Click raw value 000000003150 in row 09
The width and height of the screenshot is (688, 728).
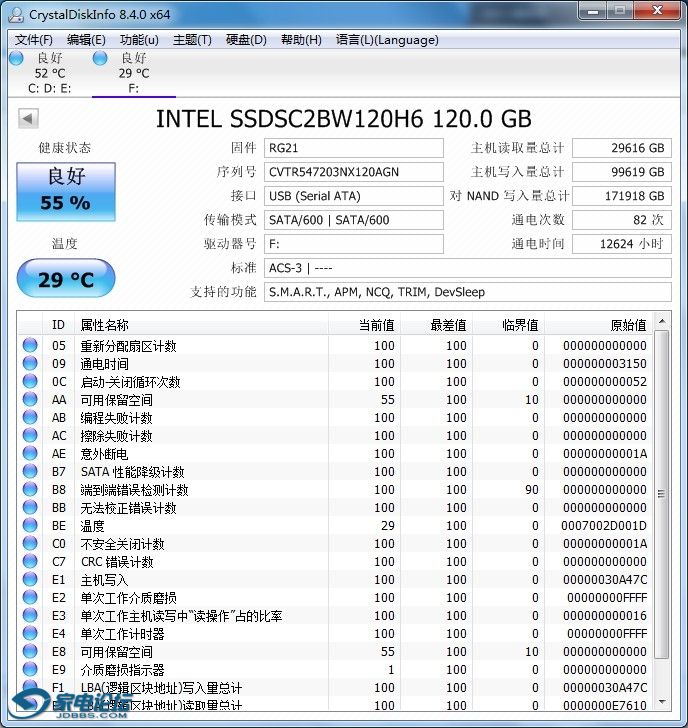[605, 364]
